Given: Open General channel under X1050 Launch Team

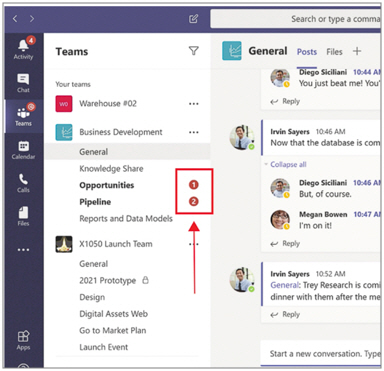Looking at the screenshot, I should (x=94, y=264).
